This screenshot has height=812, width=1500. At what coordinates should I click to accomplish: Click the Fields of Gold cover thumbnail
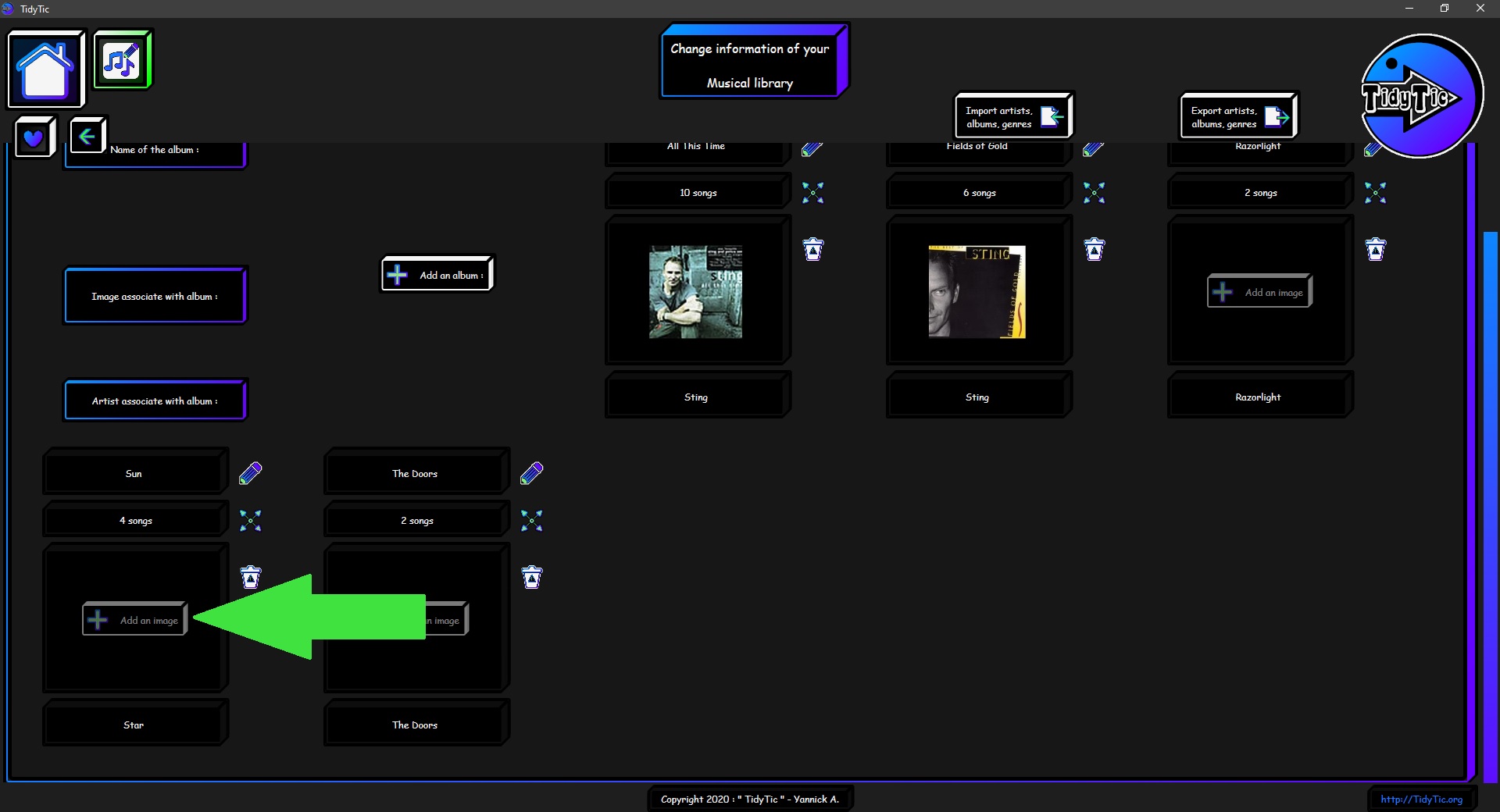point(977,291)
